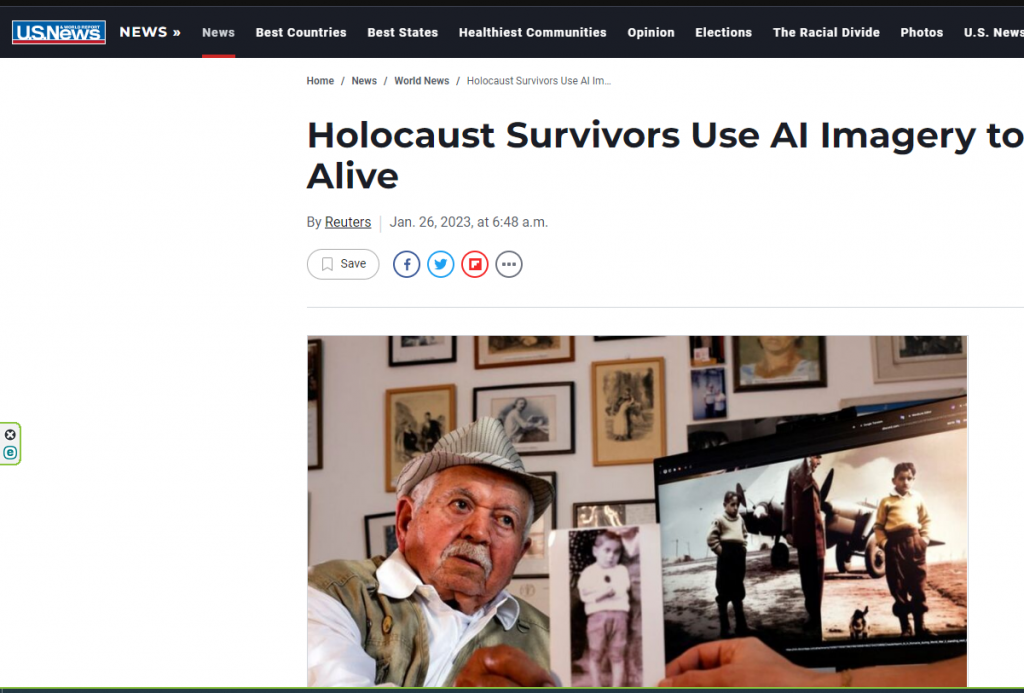Go to World News breadcrumb

[x=421, y=81]
